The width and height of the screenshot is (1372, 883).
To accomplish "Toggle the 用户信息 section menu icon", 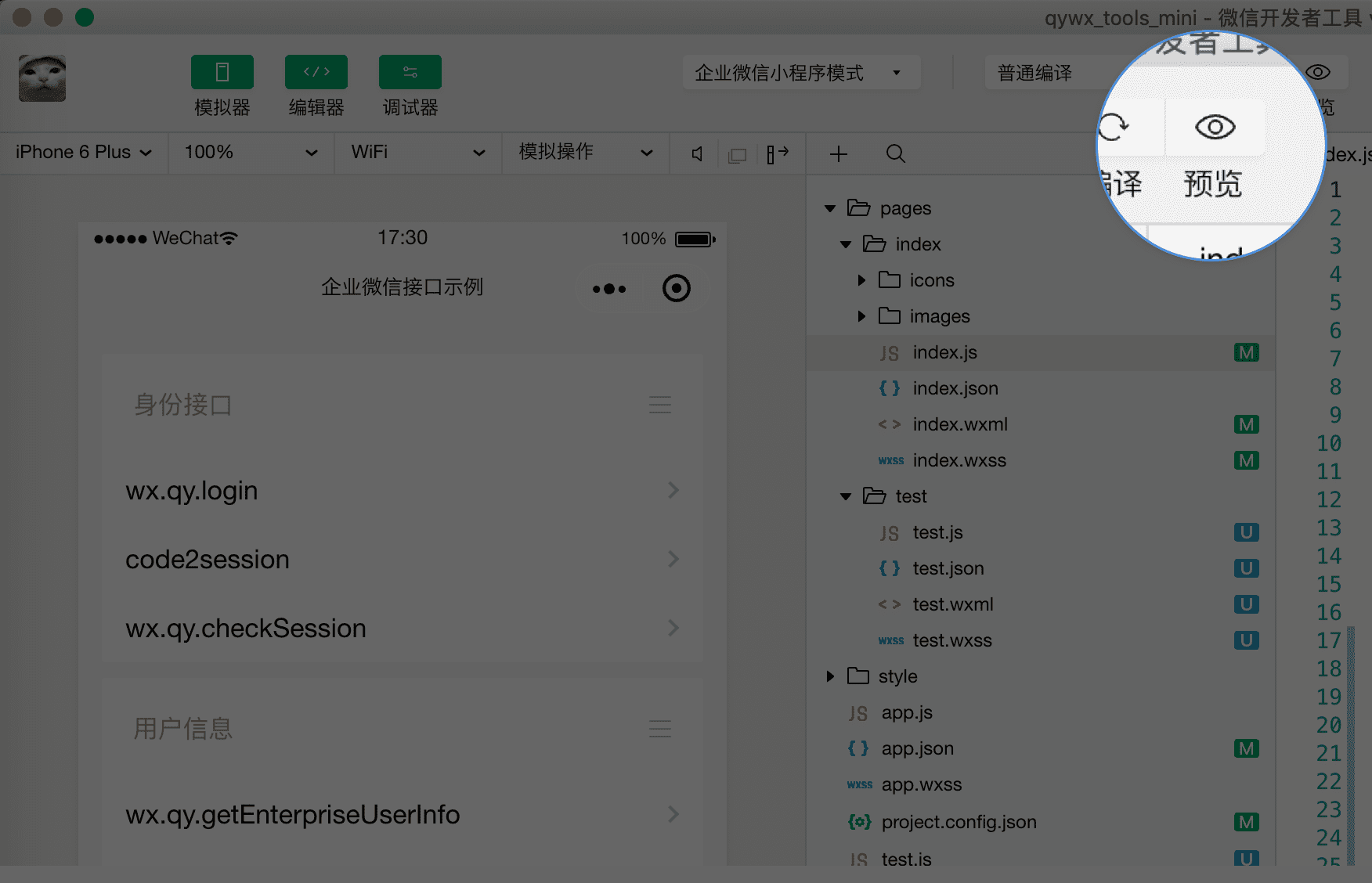I will pos(660,729).
